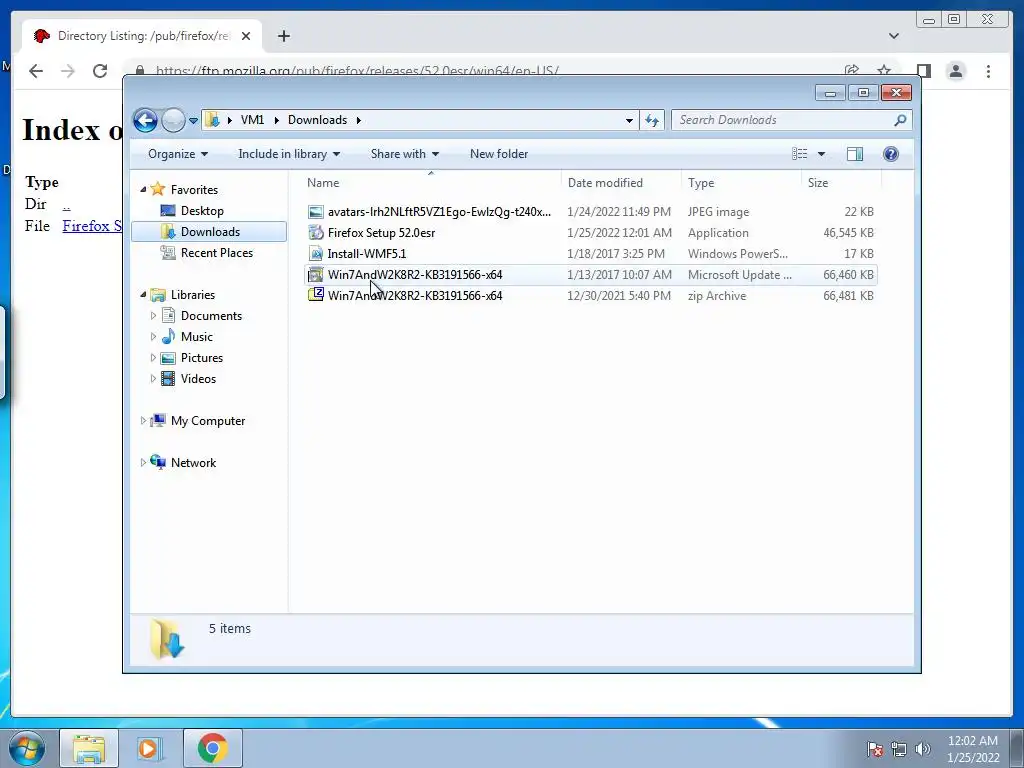Open Chrome profile avatar
The width and height of the screenshot is (1024, 768).
pos(956,71)
